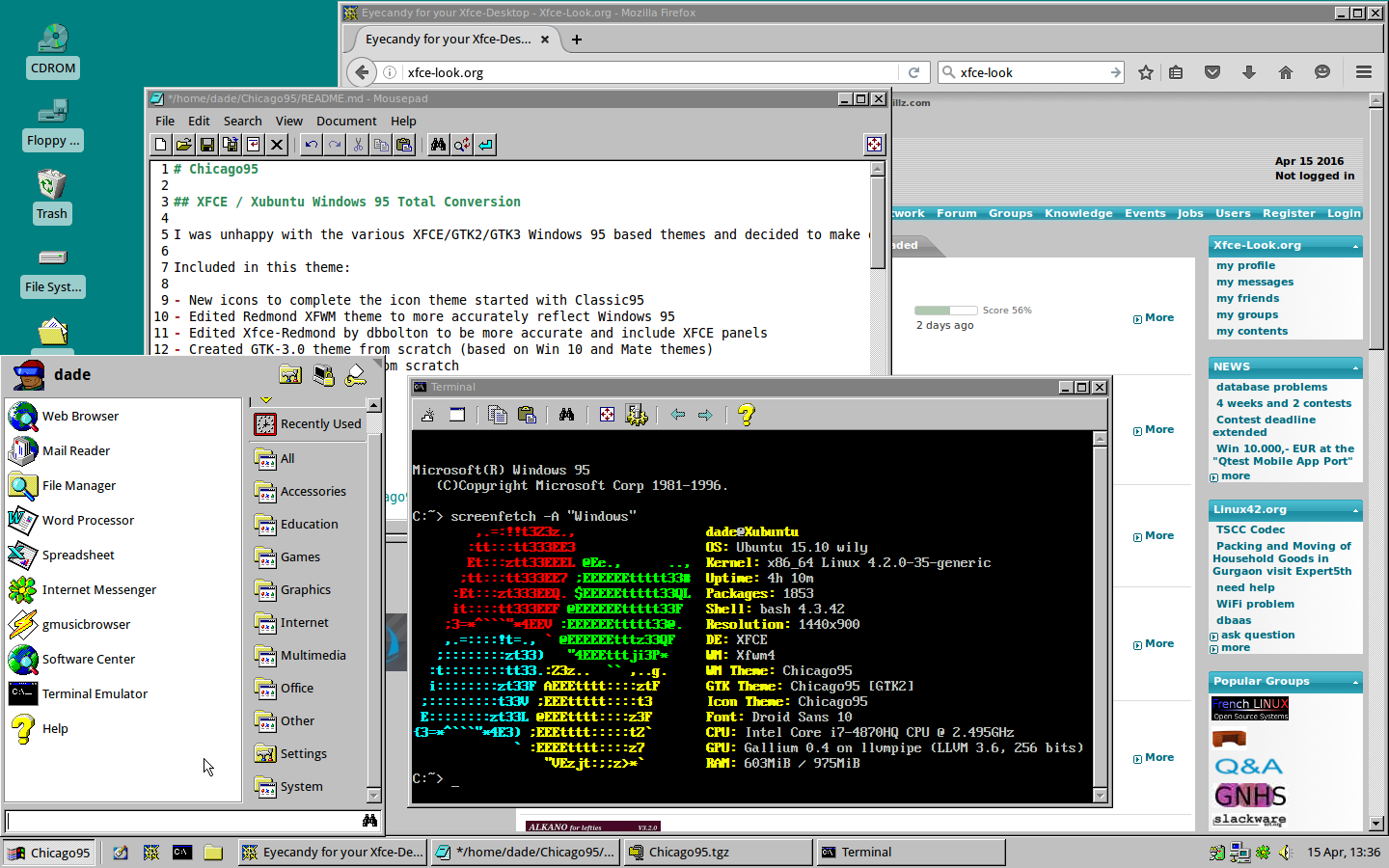Click the Knowledge link in site navigation

(1078, 214)
